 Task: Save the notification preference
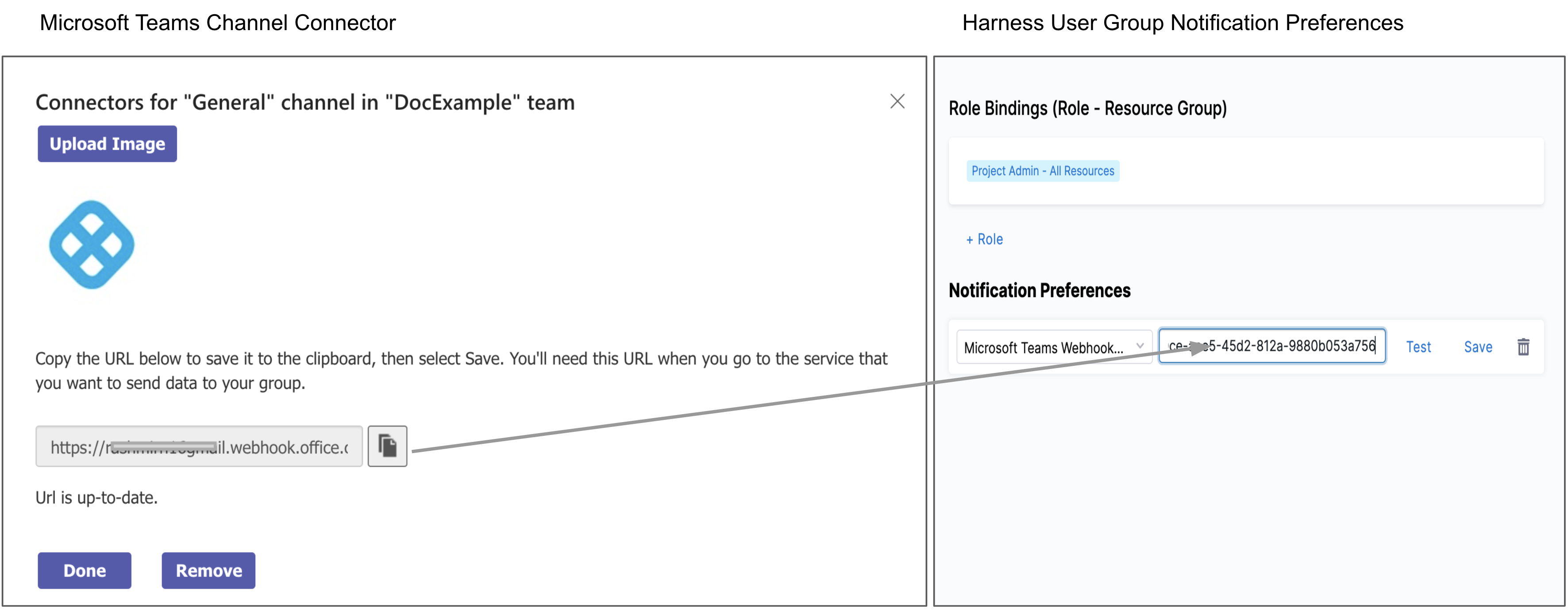coord(1478,347)
